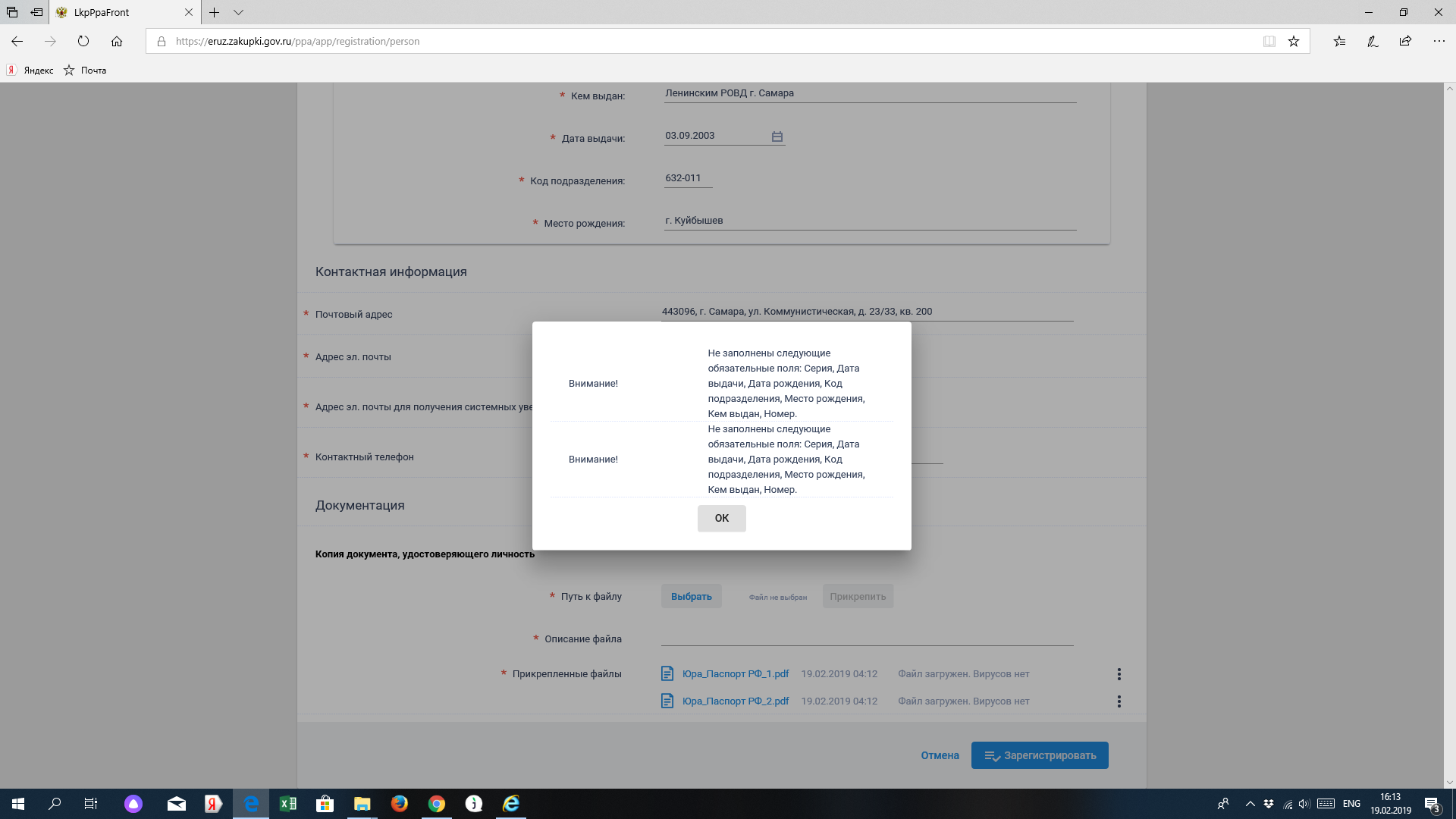Open menu for Юра_Паспорт РФ_2.pdf file
1456x819 pixels.
[1119, 701]
